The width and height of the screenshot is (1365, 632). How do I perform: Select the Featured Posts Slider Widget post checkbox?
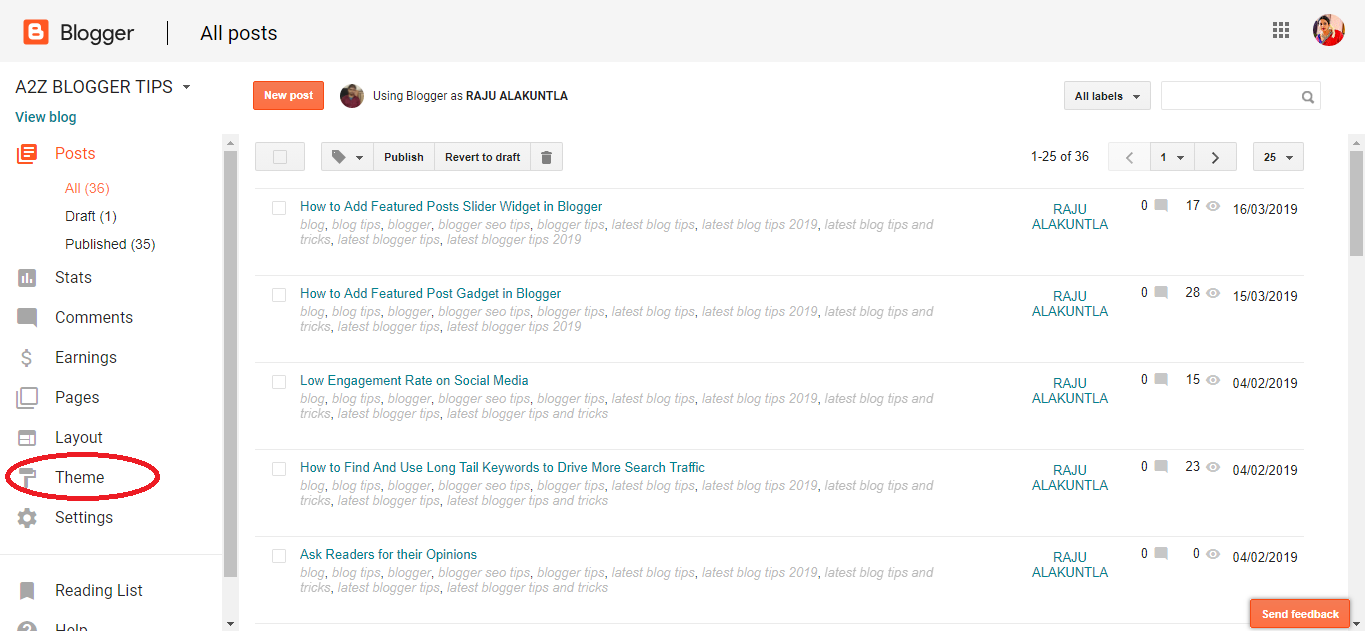pos(279,206)
